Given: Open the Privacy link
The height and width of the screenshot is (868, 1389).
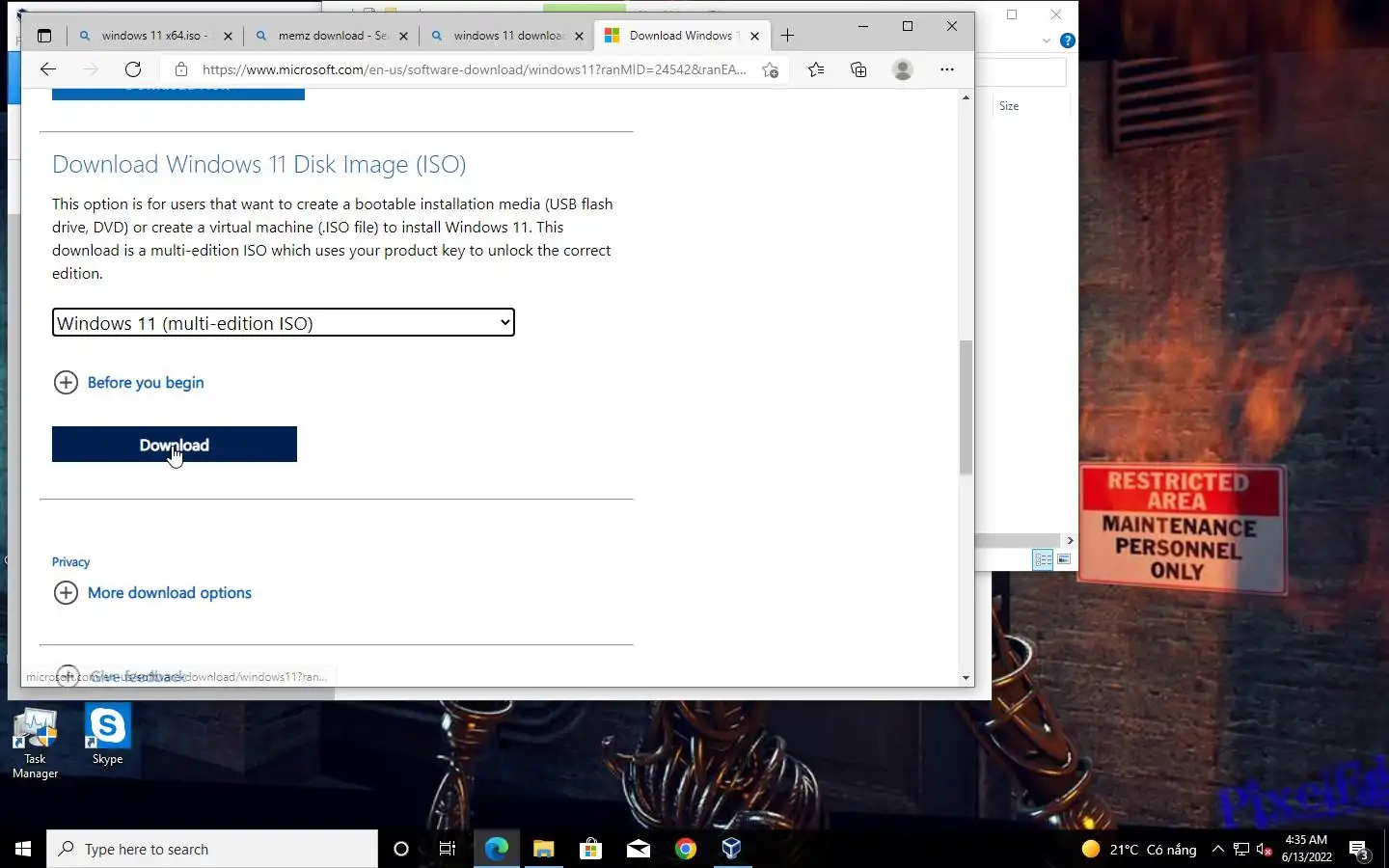Looking at the screenshot, I should (x=70, y=562).
